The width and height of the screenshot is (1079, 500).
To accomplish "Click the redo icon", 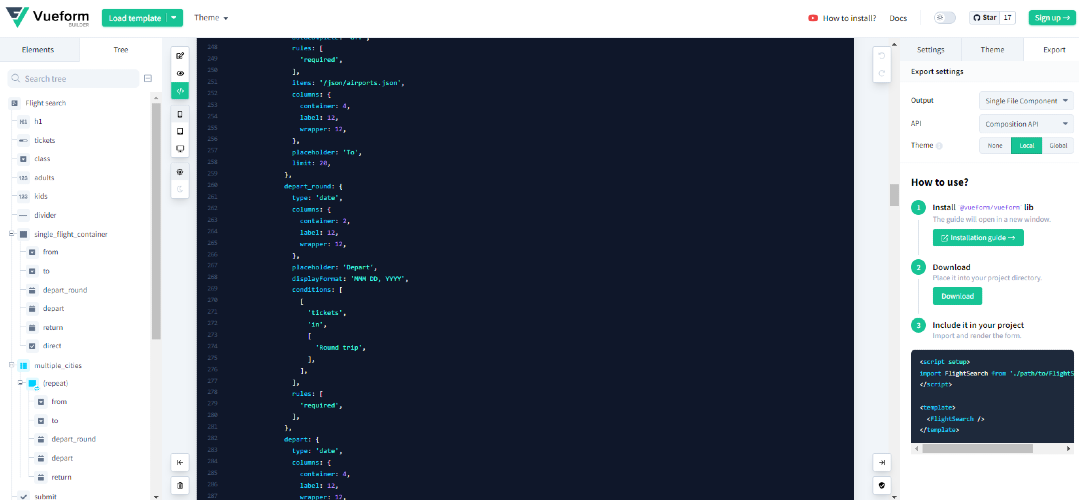I will [x=882, y=73].
